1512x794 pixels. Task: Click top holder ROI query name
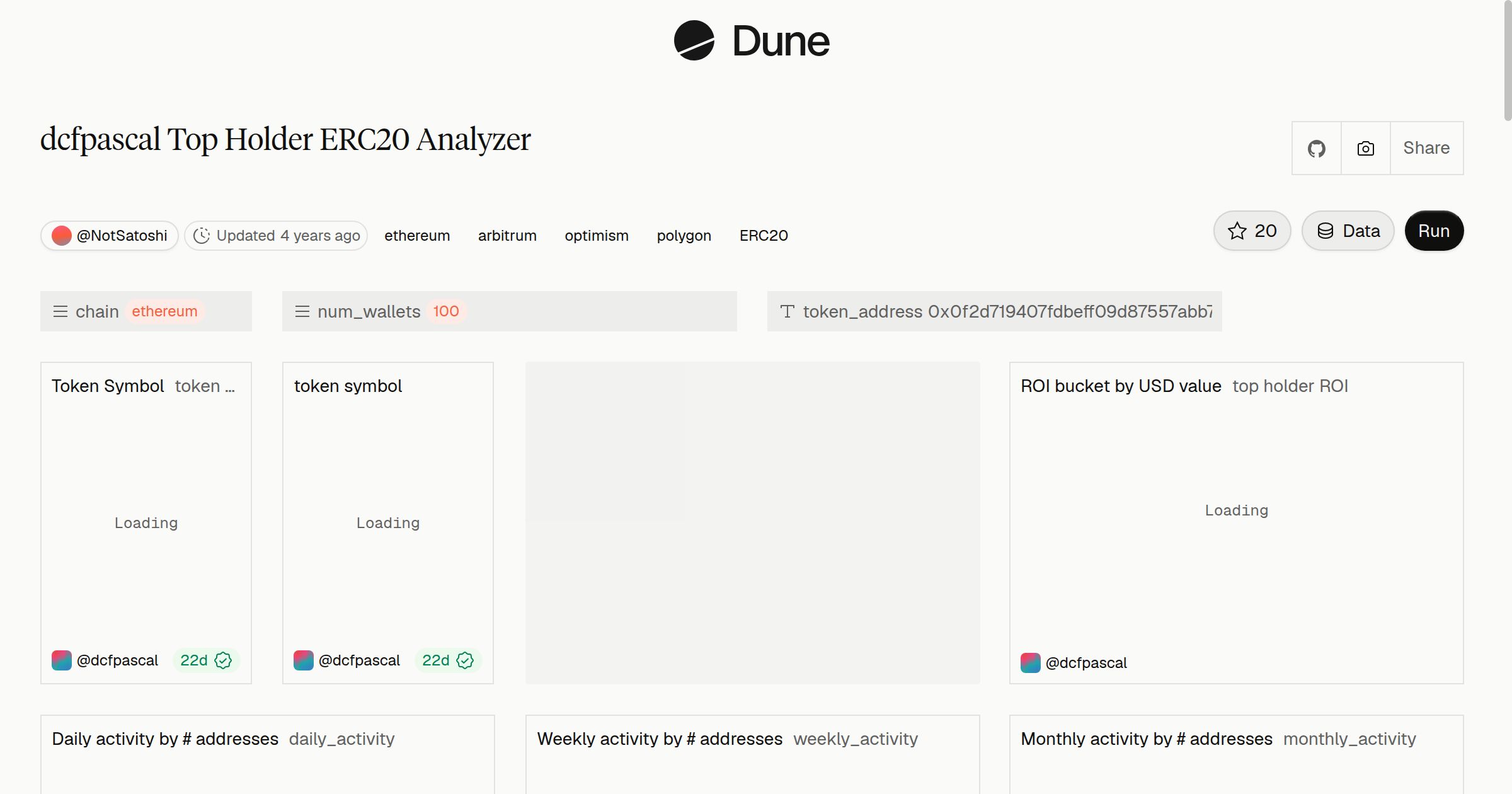point(1290,386)
